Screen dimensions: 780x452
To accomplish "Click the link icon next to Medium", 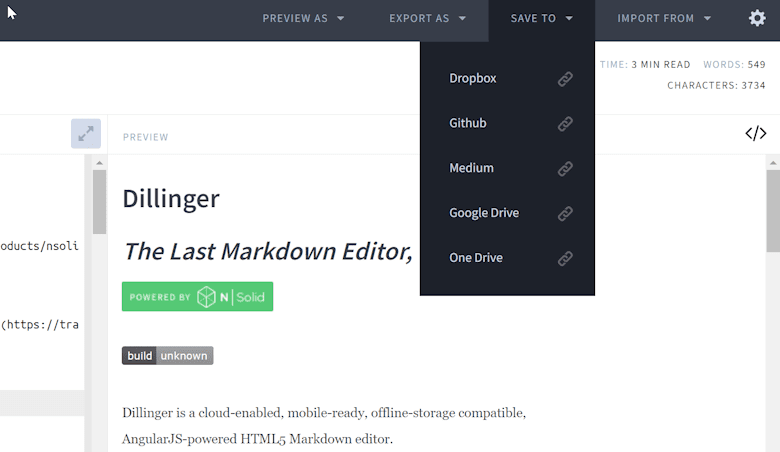I will (x=565, y=169).
